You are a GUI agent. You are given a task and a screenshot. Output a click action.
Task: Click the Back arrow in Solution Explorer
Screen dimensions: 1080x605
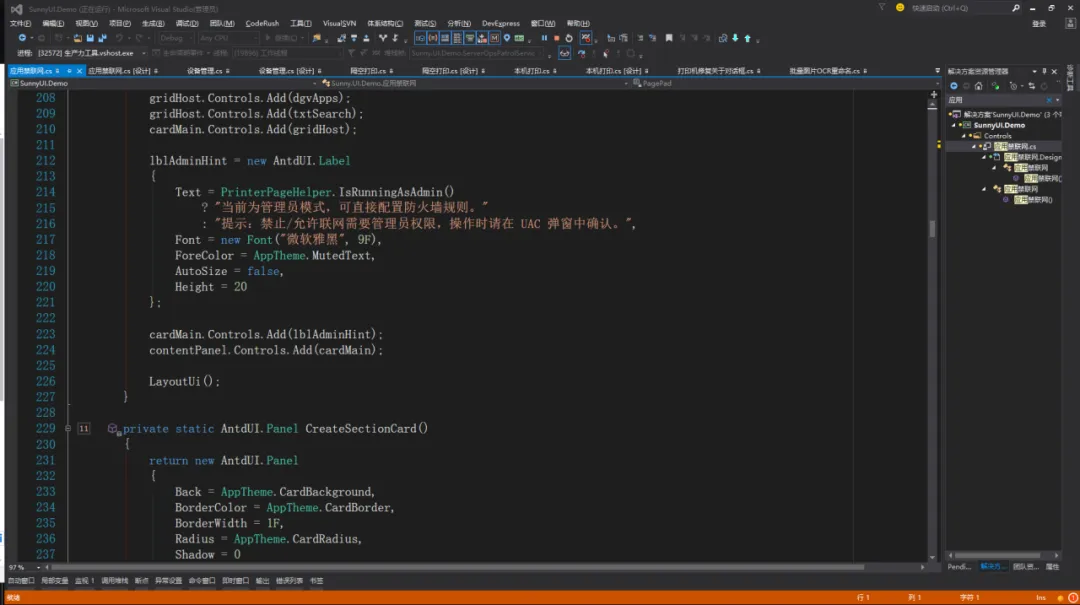pos(954,86)
